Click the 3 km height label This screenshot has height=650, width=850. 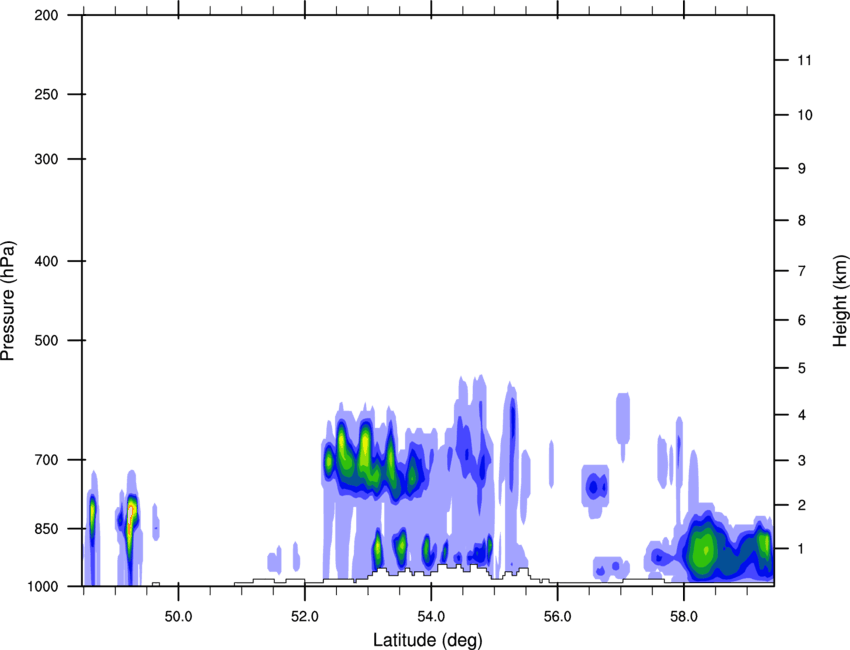pyautogui.click(x=802, y=461)
